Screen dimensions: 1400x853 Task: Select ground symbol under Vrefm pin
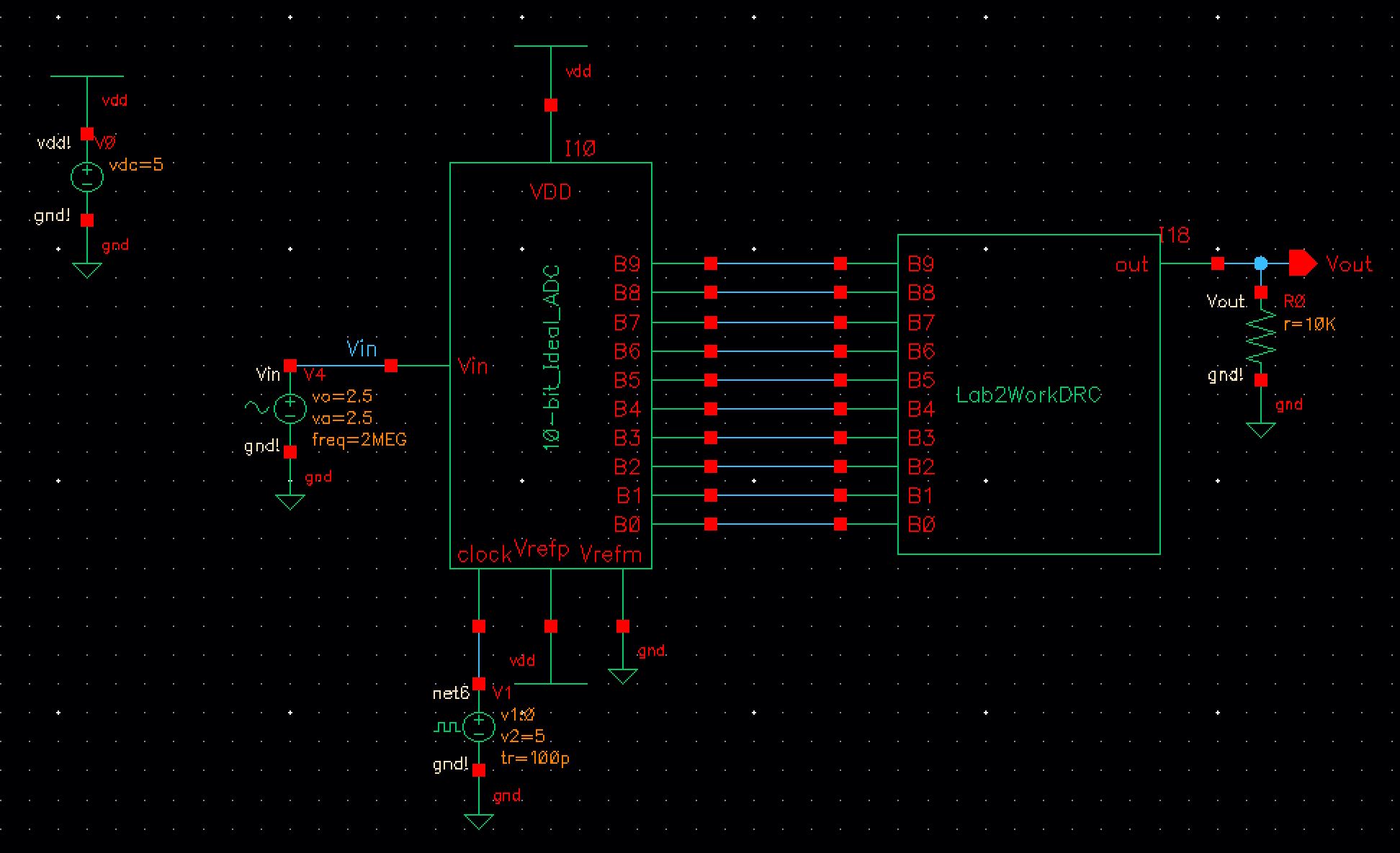coord(623,676)
